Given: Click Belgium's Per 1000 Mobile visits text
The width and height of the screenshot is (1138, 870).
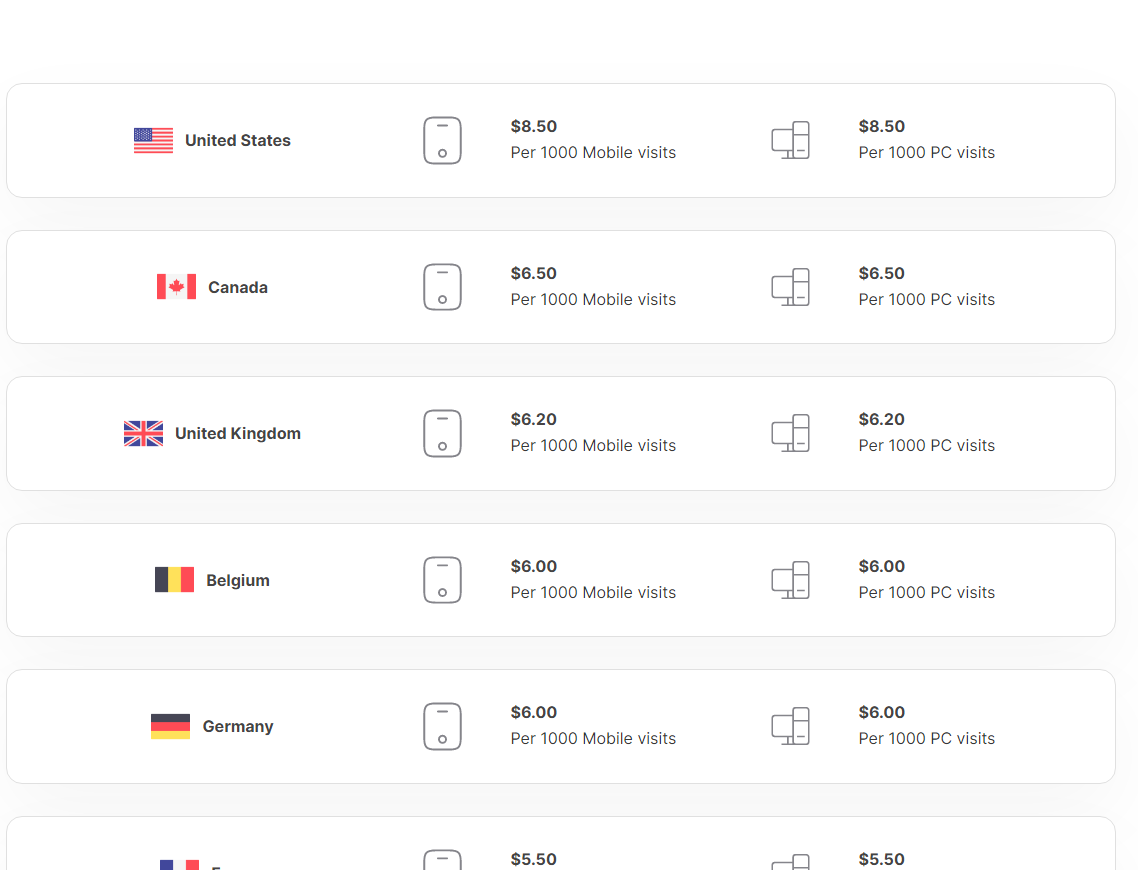Looking at the screenshot, I should [x=593, y=593].
